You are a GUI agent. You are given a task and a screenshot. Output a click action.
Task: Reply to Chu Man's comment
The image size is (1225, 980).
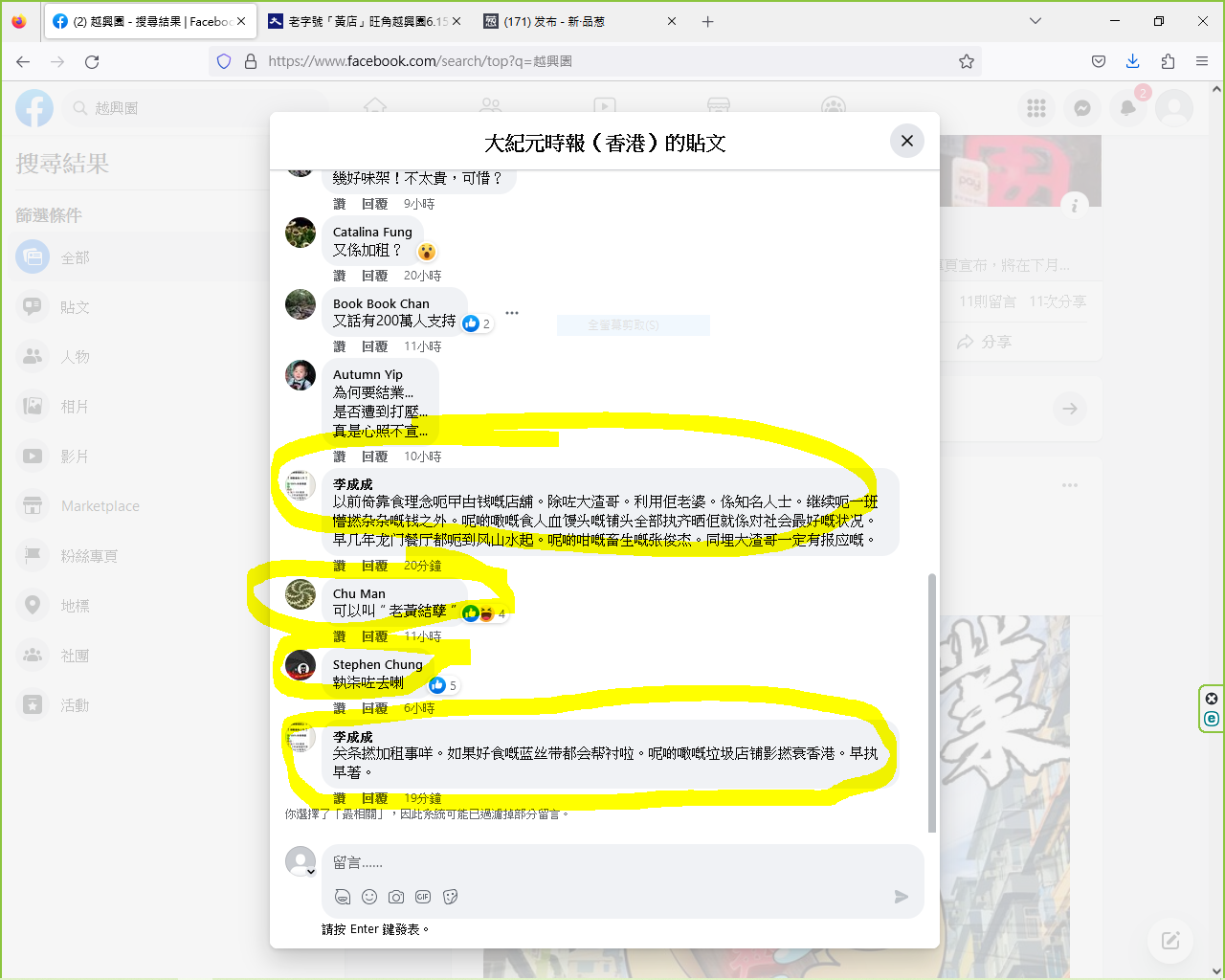pyautogui.click(x=374, y=636)
